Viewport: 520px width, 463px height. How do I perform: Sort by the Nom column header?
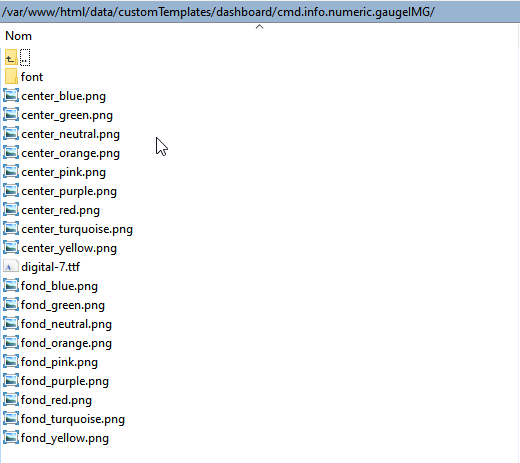[18, 36]
